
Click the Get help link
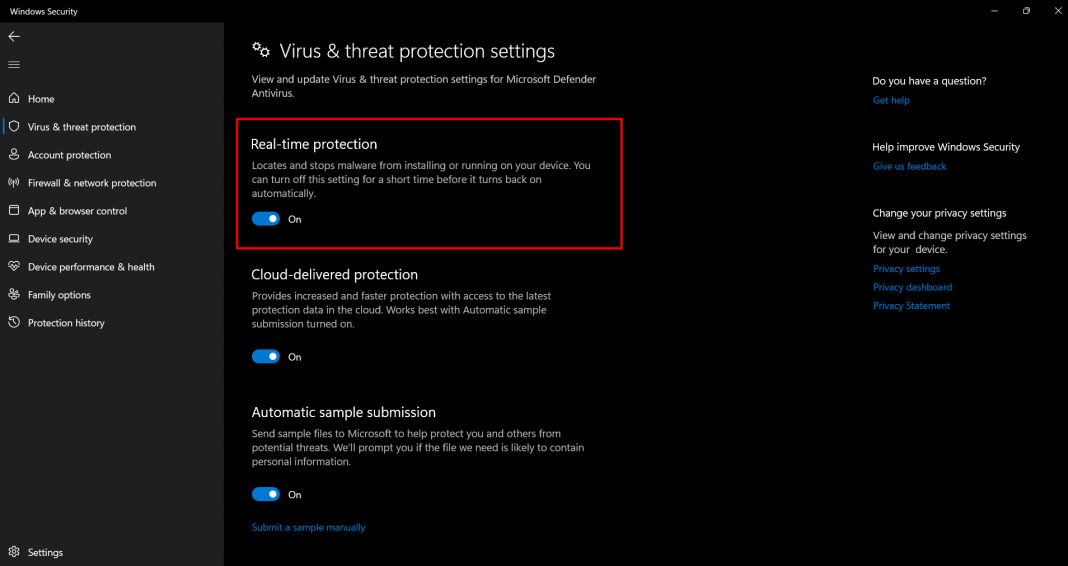(x=891, y=100)
